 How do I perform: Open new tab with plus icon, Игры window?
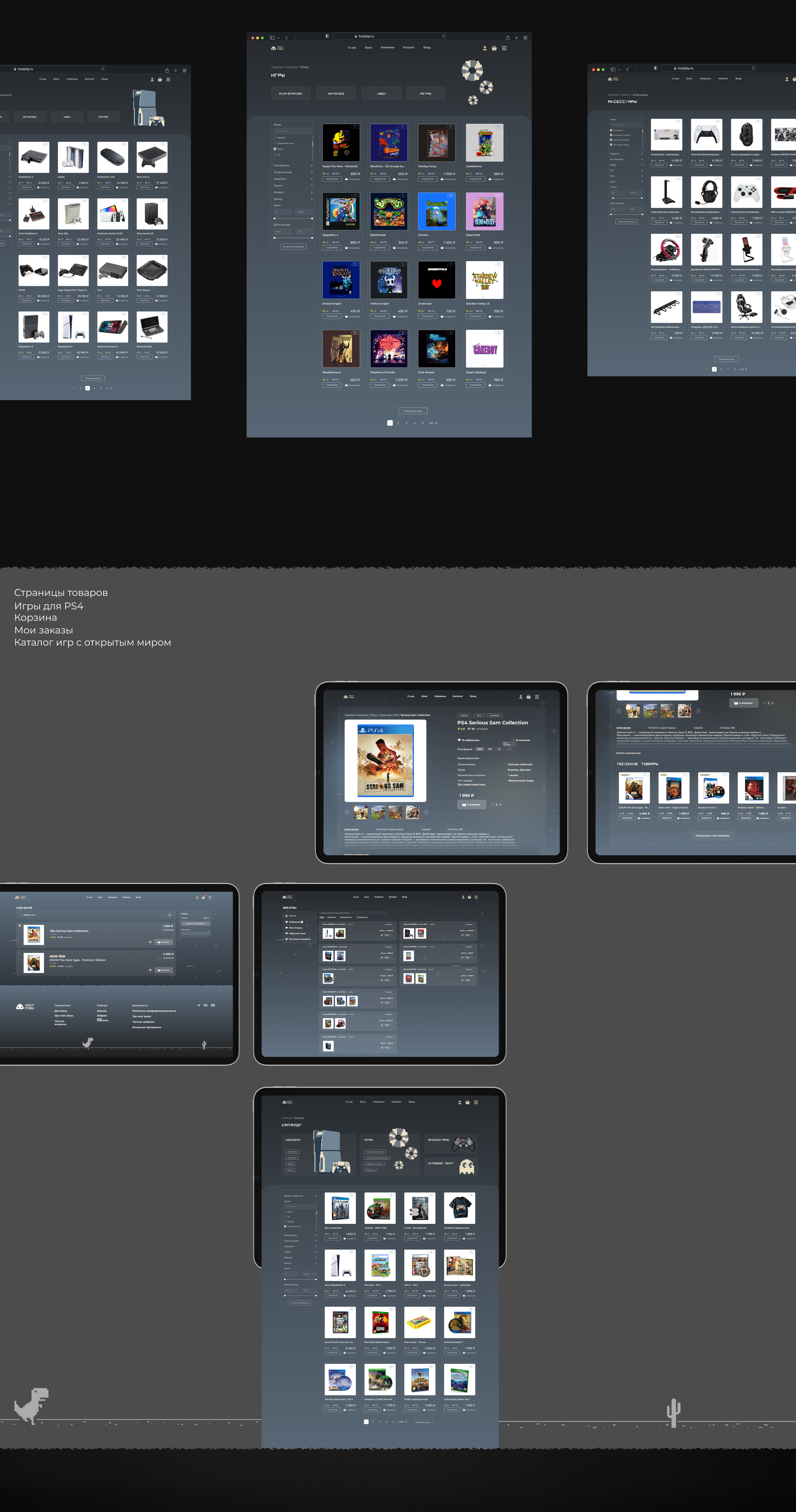pos(516,37)
